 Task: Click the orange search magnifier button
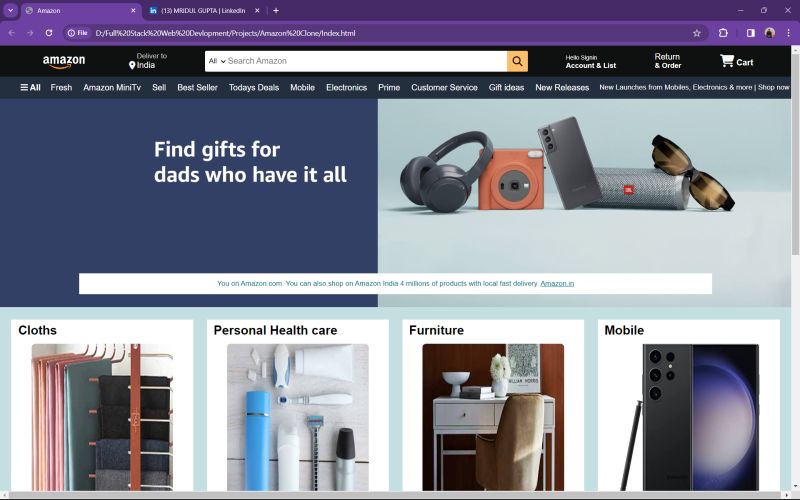pos(517,61)
